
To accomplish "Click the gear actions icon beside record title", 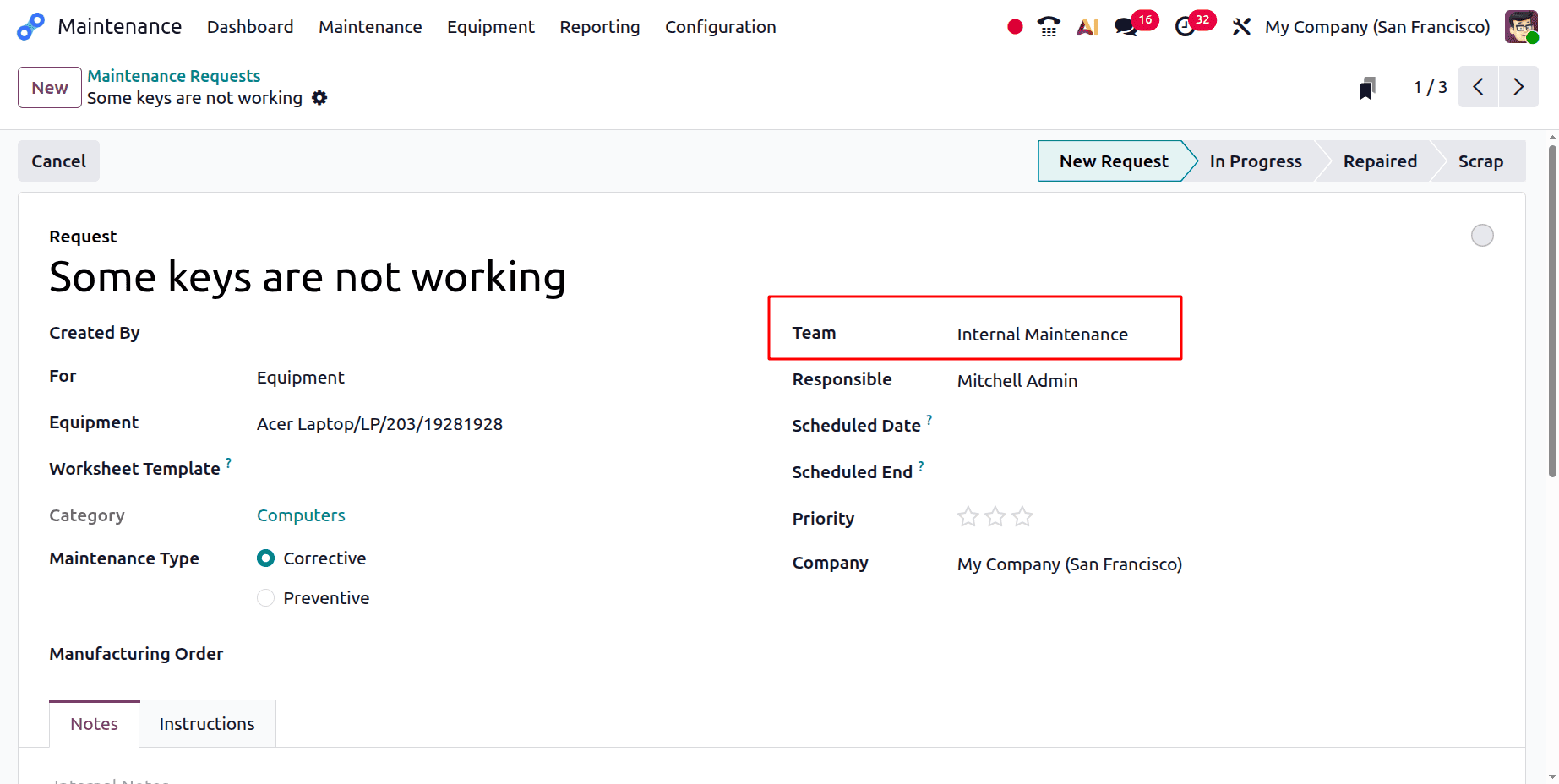I will click(x=319, y=98).
